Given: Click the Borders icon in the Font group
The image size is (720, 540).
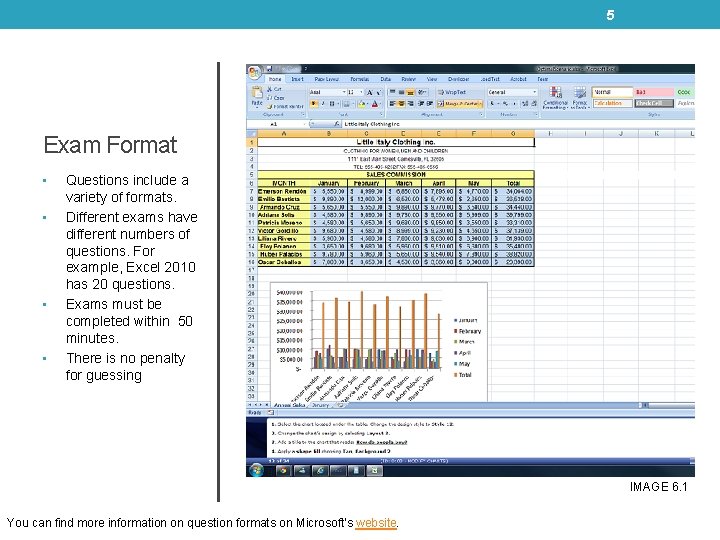Looking at the screenshot, I should tap(347, 104).
